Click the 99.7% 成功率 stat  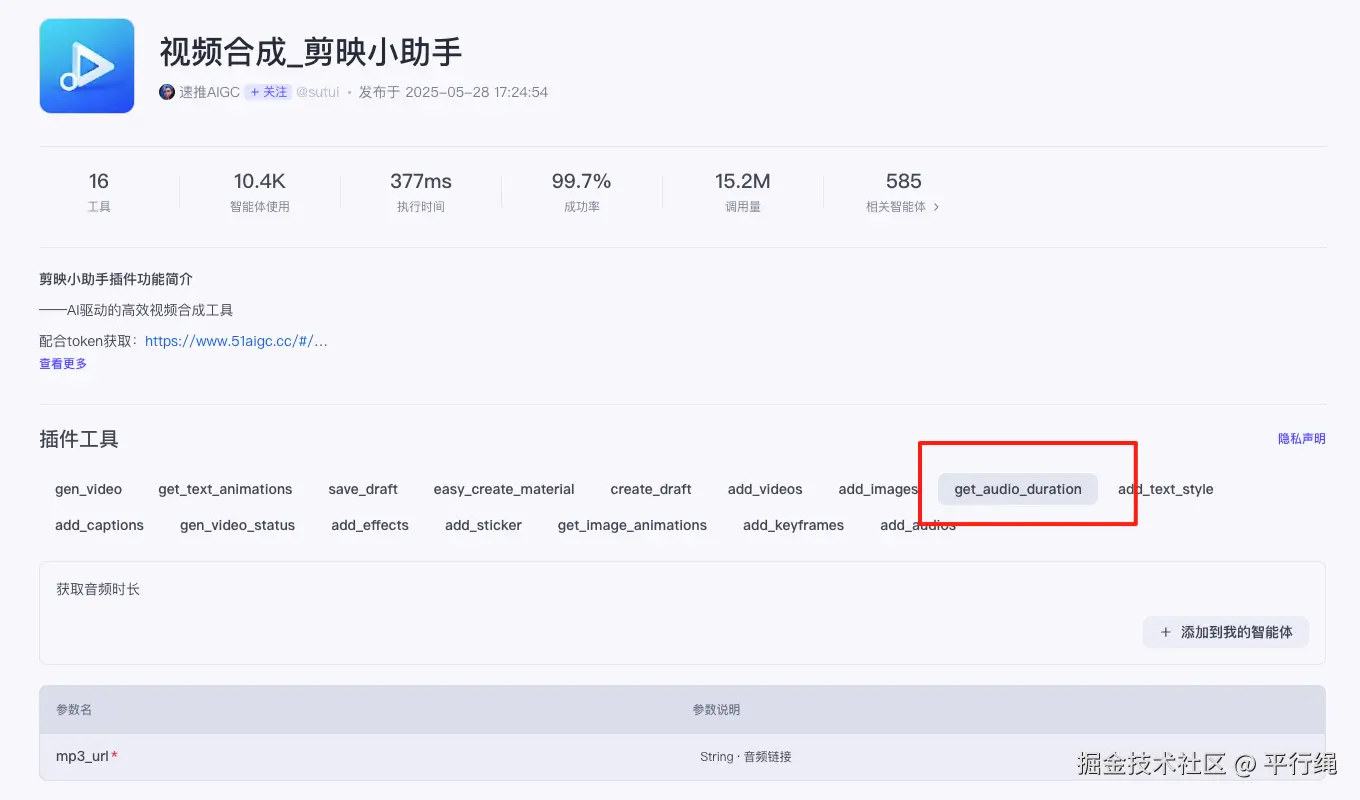pos(581,192)
